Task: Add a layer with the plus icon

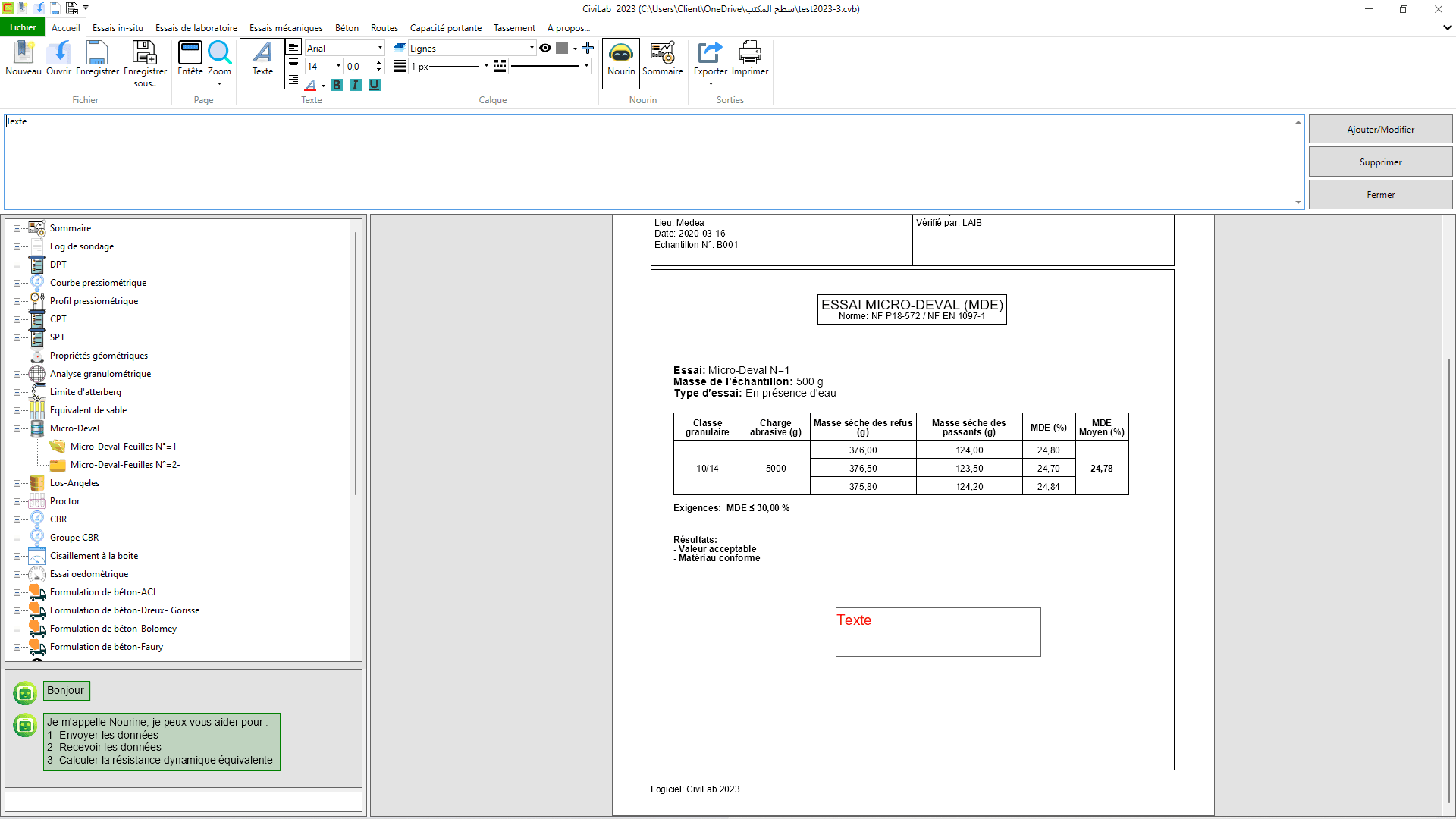Action: (588, 48)
